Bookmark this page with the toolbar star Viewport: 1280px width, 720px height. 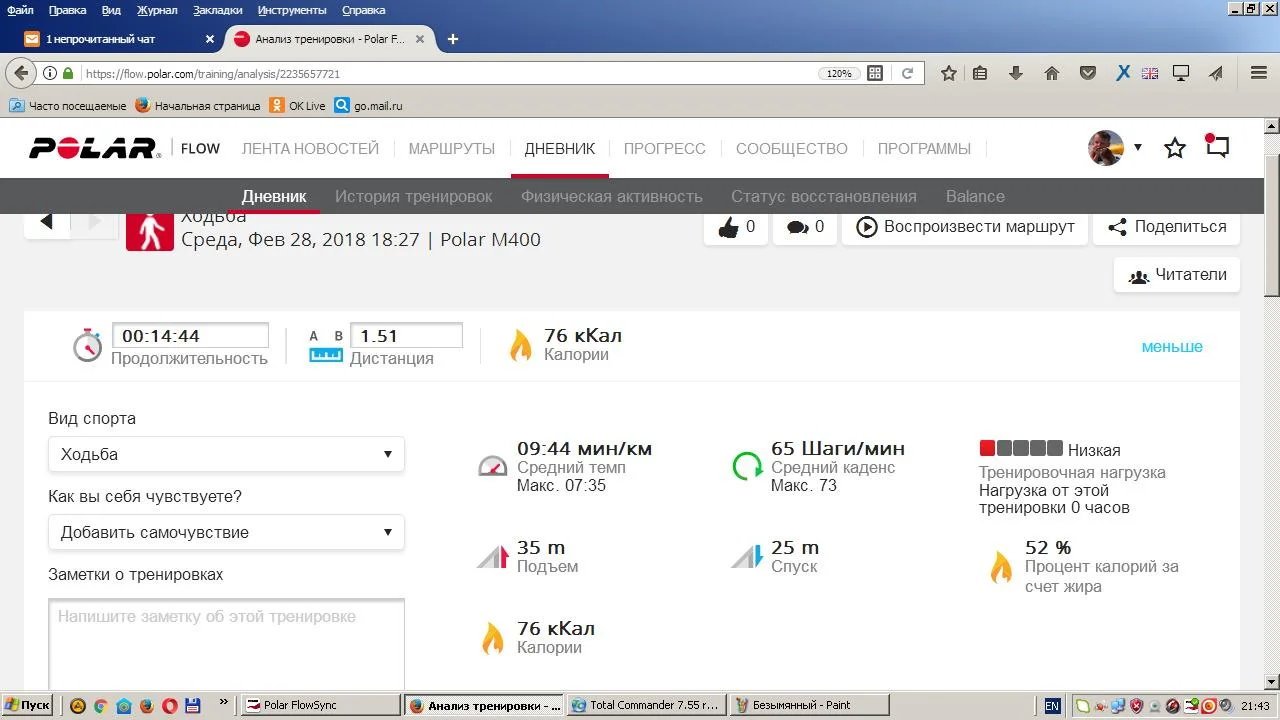coord(949,73)
